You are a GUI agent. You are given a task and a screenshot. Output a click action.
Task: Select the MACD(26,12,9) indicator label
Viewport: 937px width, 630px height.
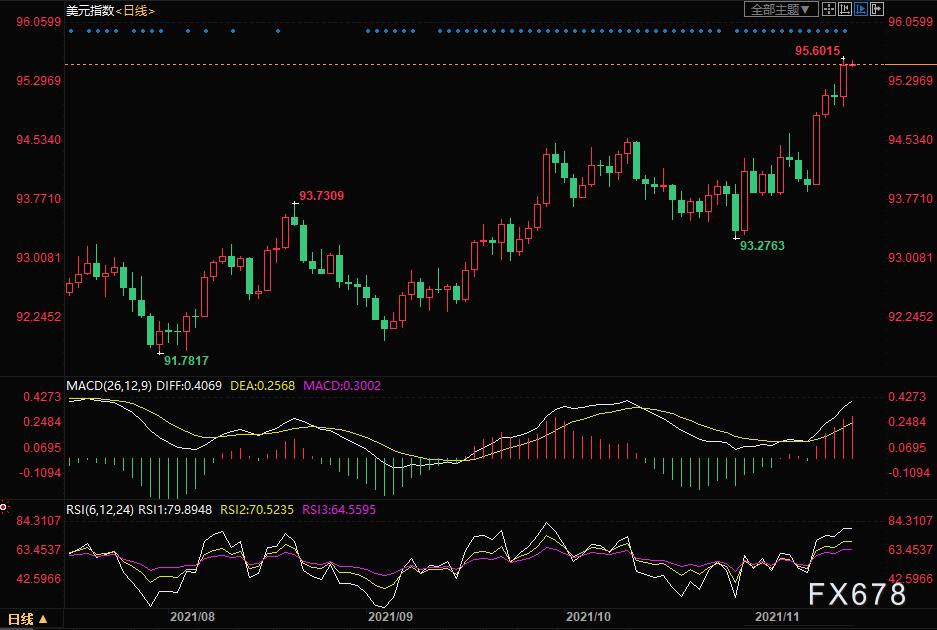click(111, 385)
